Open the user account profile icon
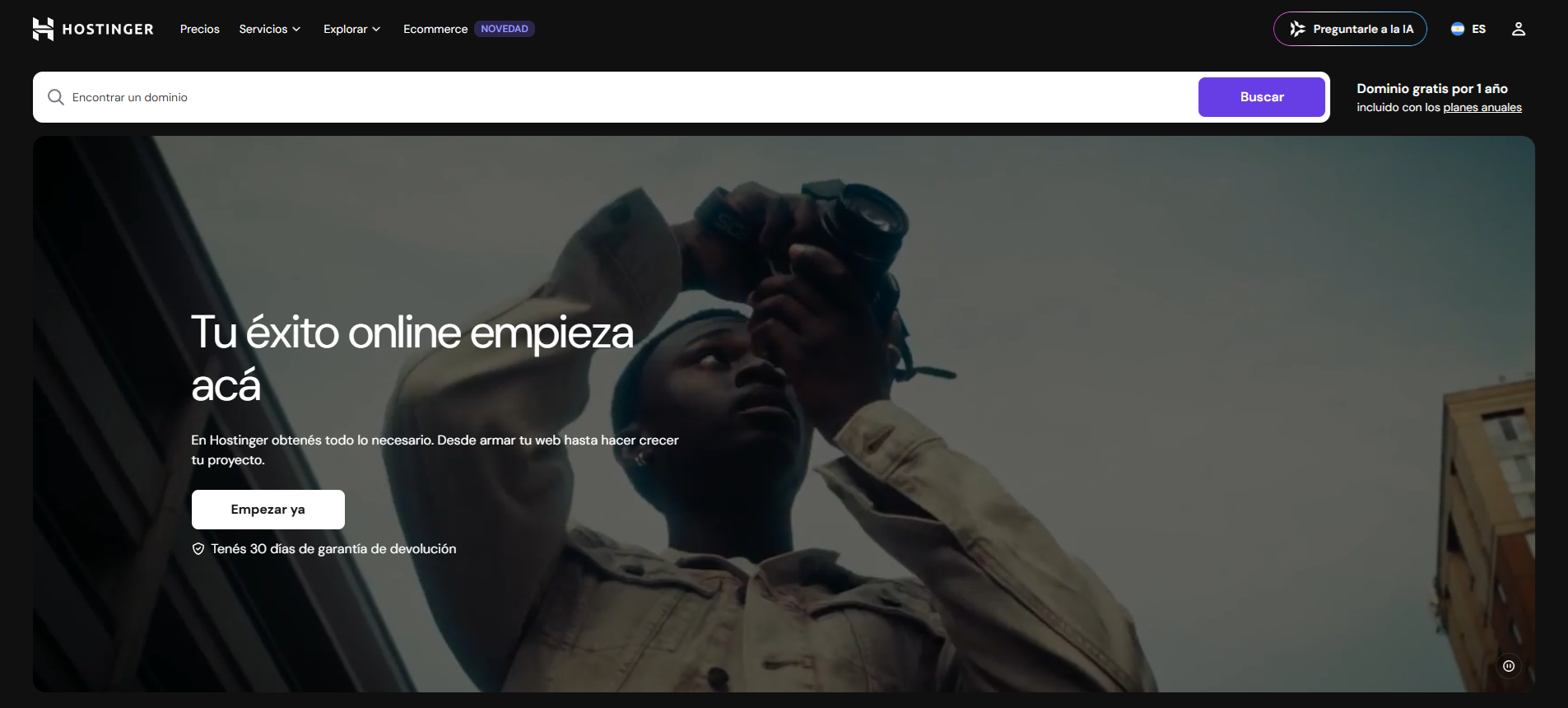This screenshot has width=1568, height=708. (1519, 29)
